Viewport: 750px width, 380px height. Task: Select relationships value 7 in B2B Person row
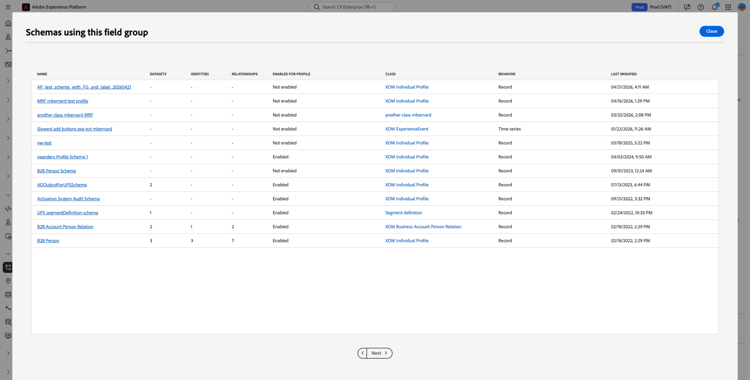(233, 241)
